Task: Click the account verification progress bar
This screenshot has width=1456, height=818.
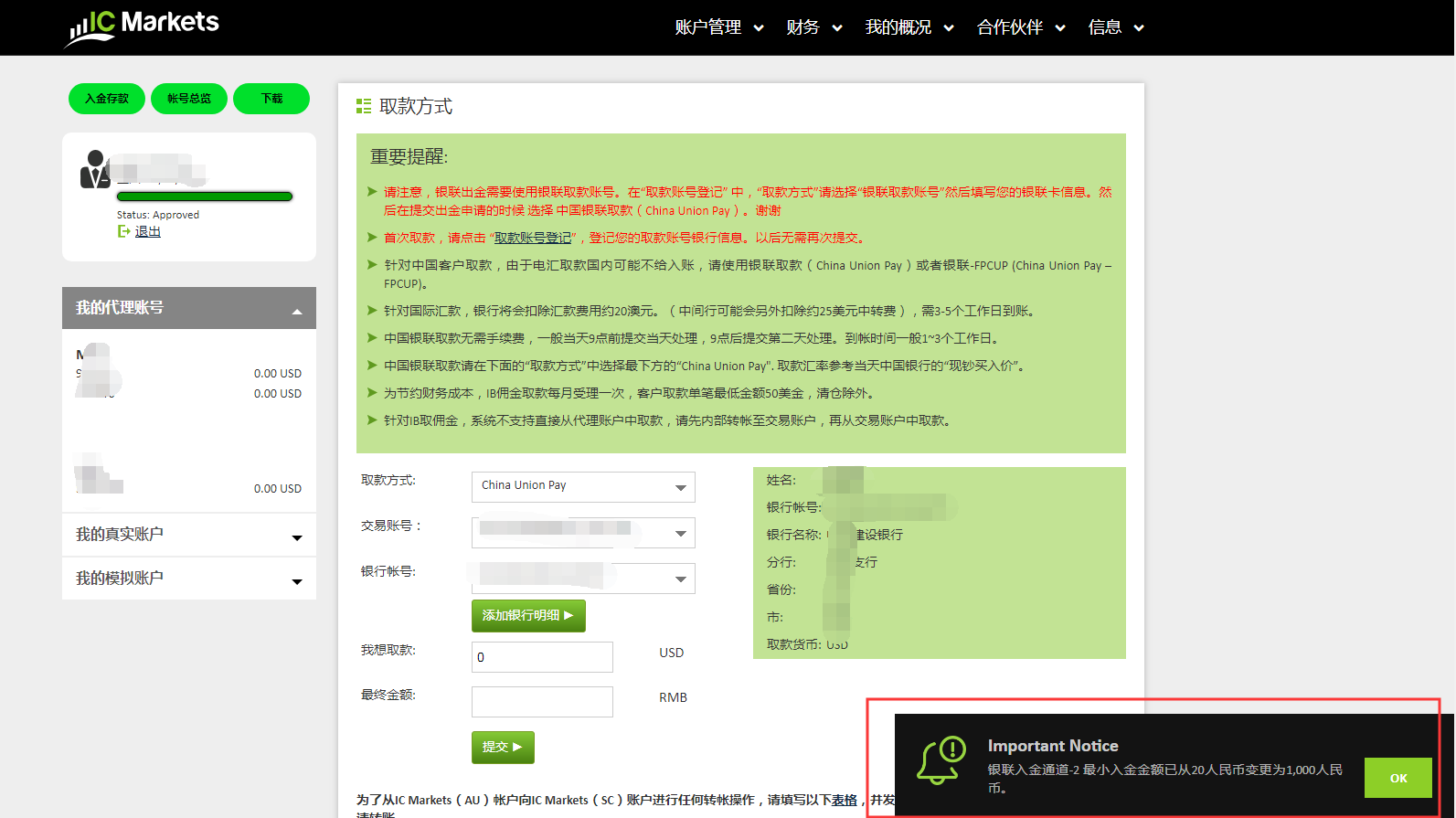Action: click(205, 197)
